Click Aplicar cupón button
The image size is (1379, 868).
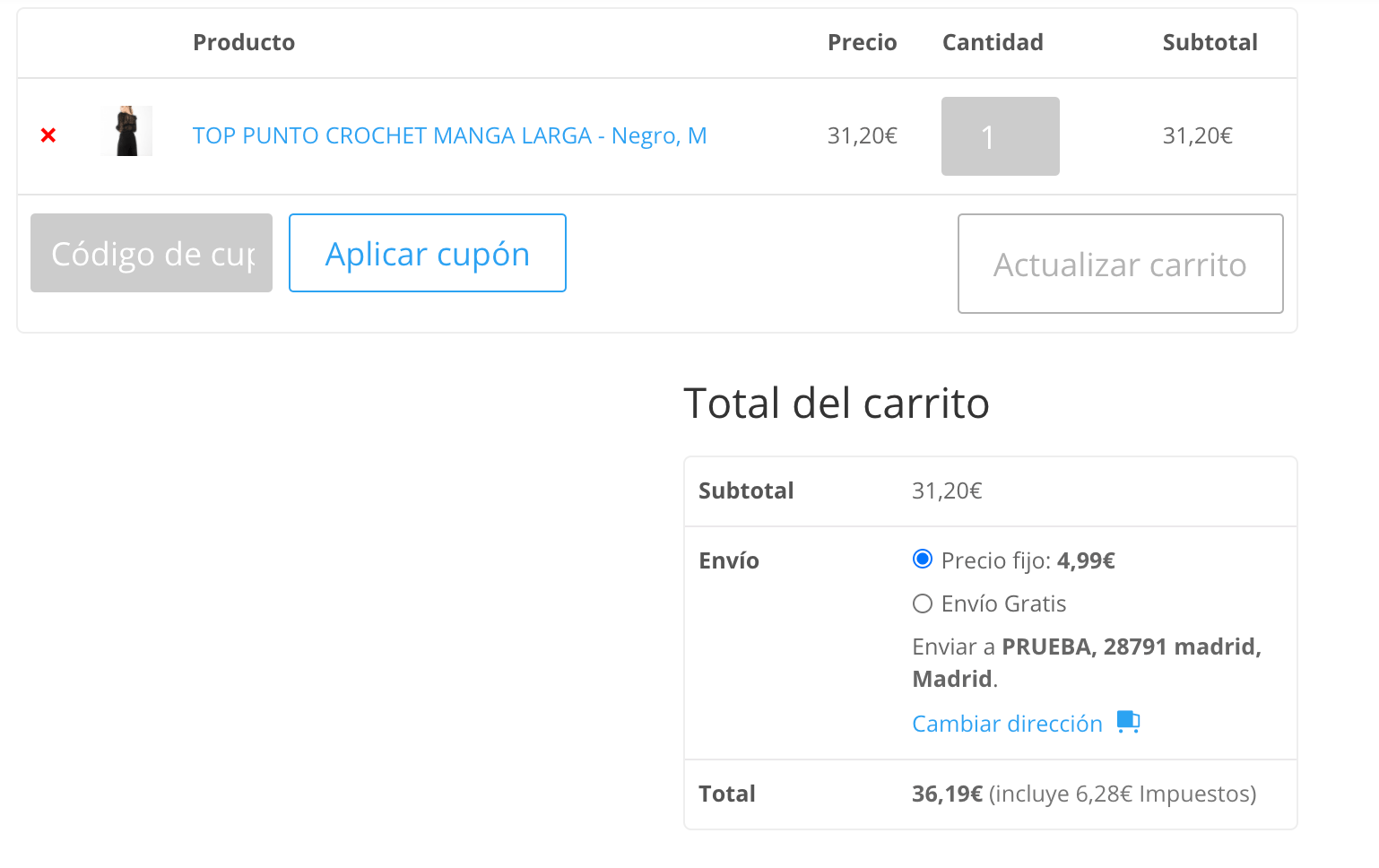pos(428,253)
